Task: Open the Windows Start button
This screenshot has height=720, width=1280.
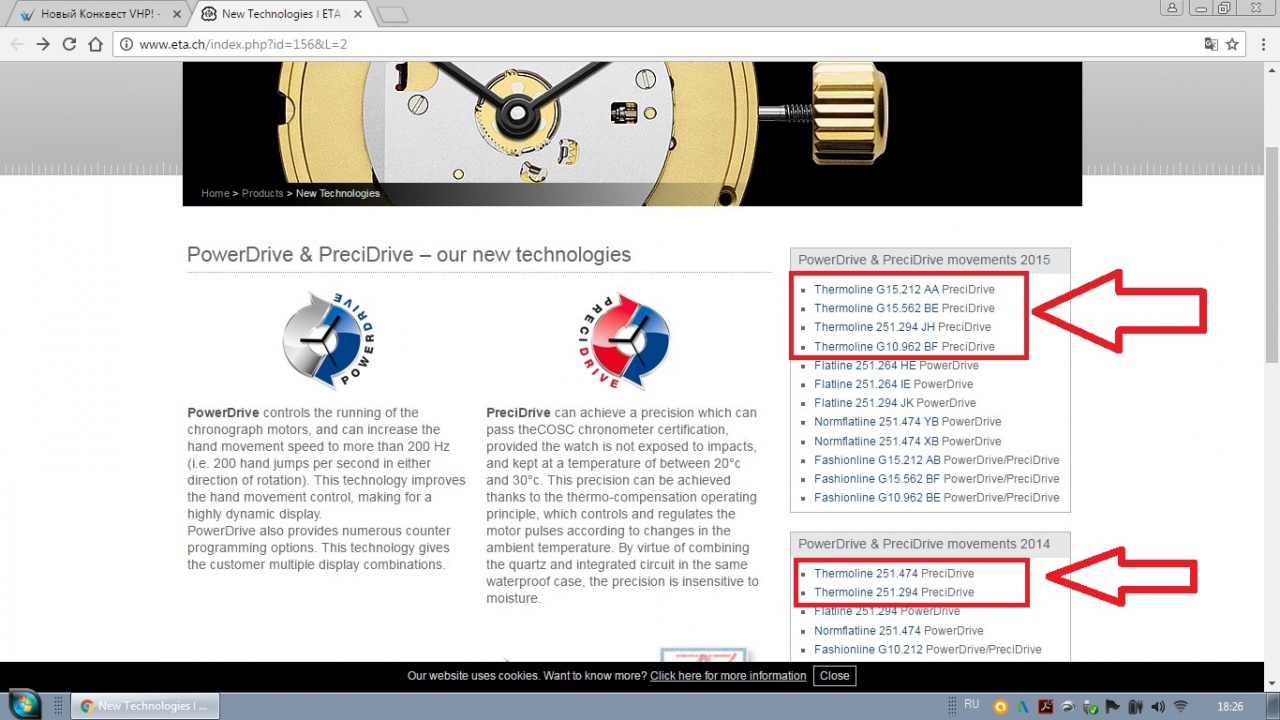Action: coord(22,704)
